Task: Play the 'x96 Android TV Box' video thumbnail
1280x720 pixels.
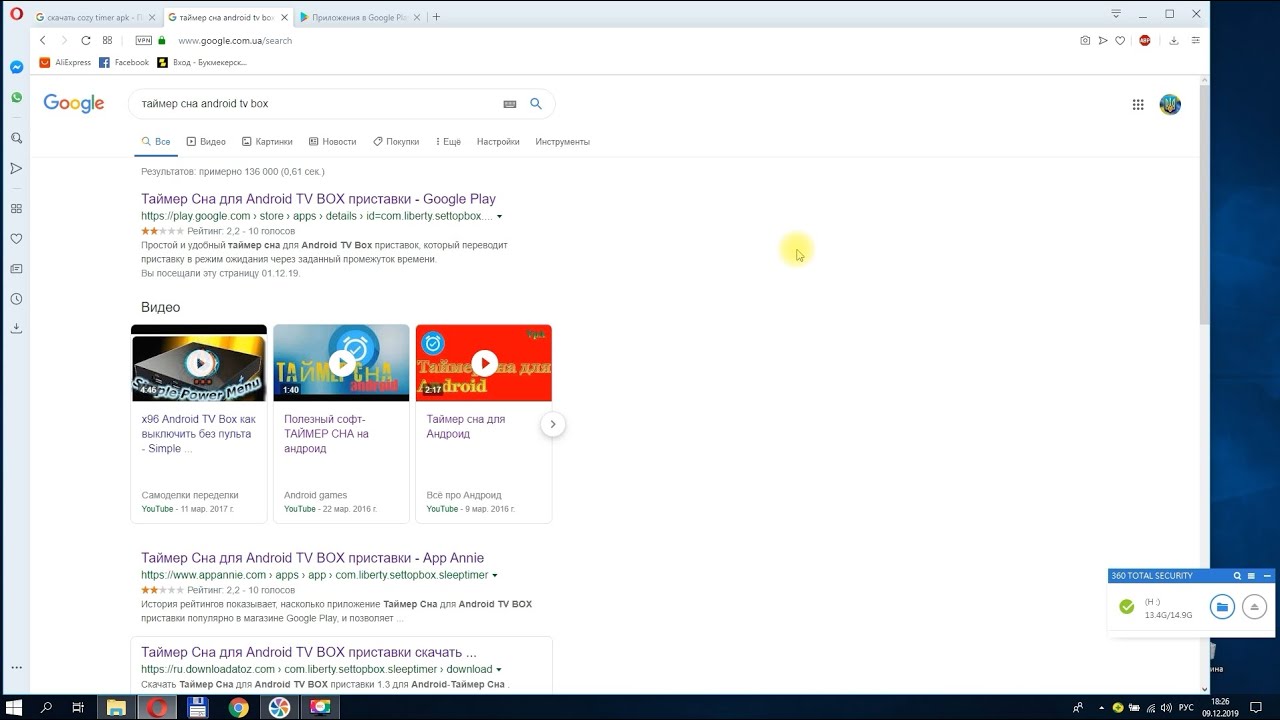Action: coord(199,363)
